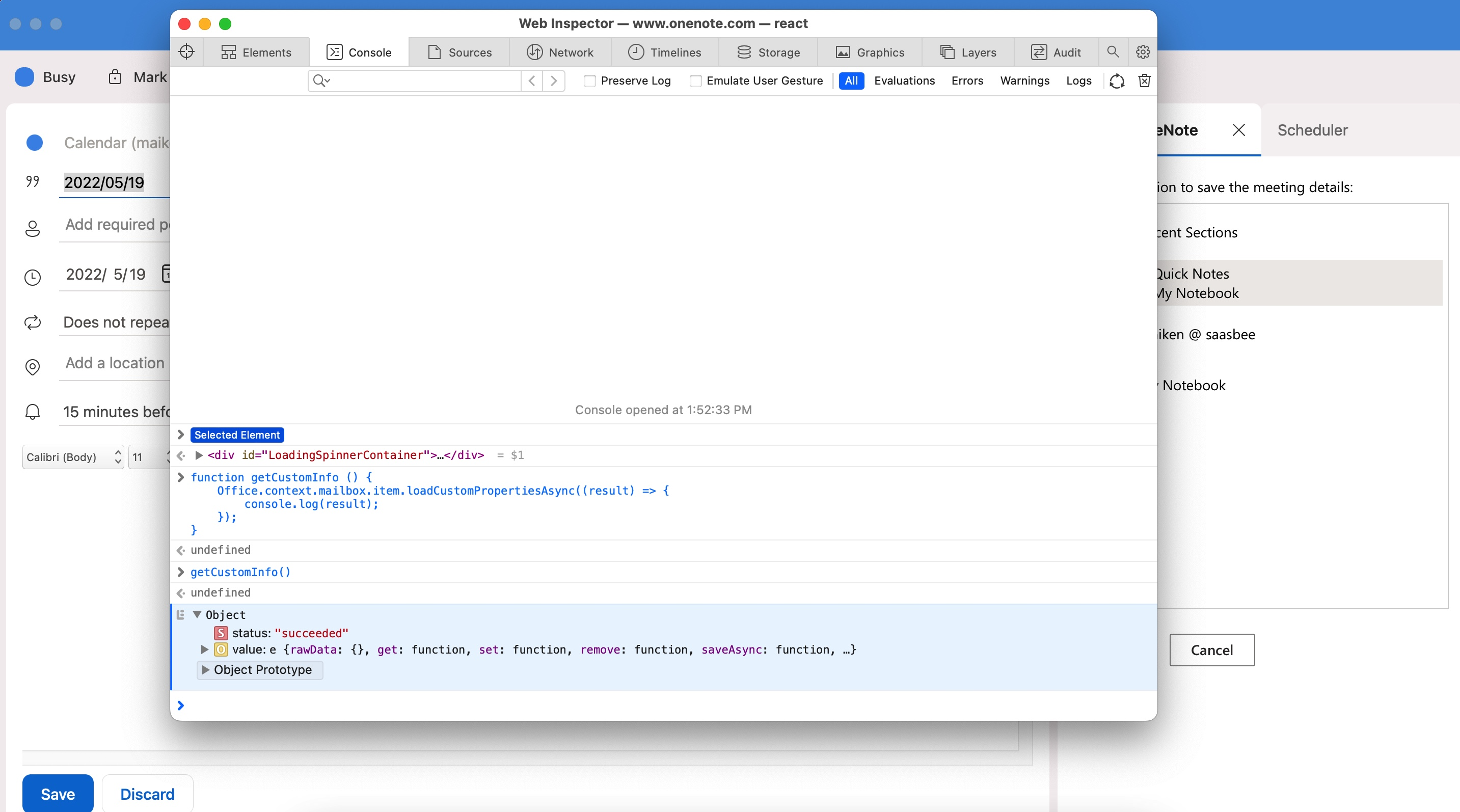This screenshot has height=812, width=1460.
Task: Expand the Object Prototype entry
Action: tap(205, 670)
